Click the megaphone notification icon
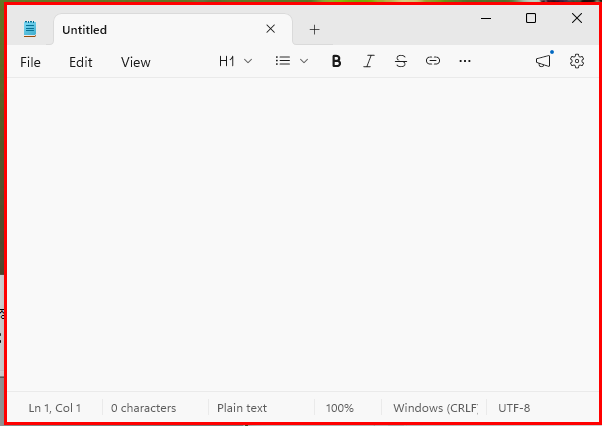Screen dimensions: 602x426 (543, 61)
